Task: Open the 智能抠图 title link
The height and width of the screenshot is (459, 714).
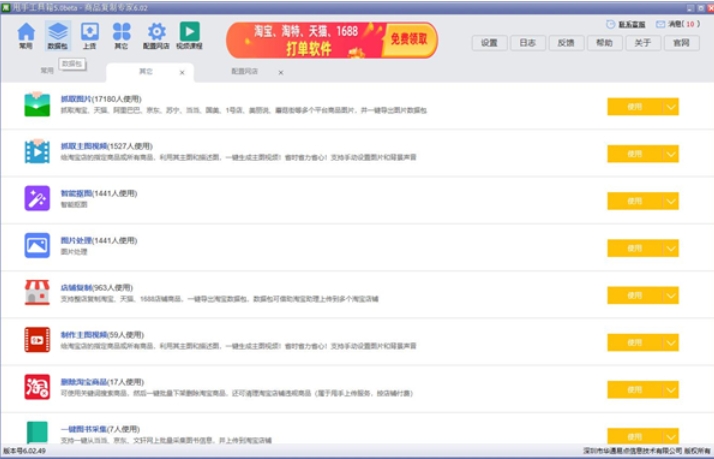Action: [76, 194]
